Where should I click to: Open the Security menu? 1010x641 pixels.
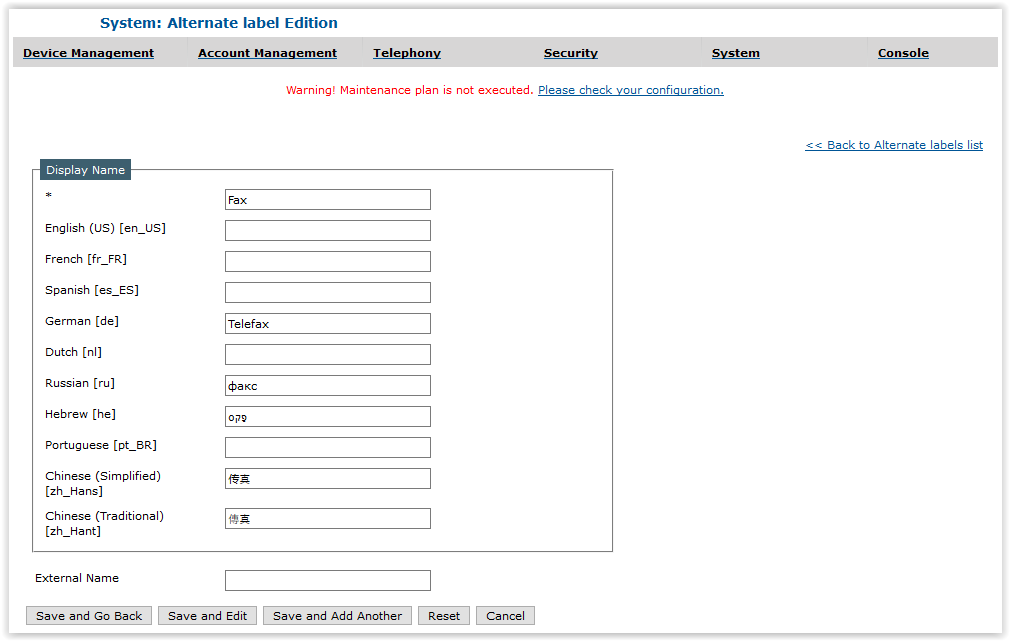[571, 53]
